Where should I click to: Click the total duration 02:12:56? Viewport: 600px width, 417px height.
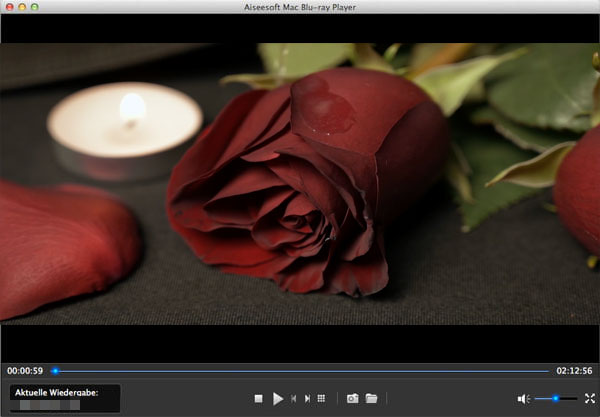click(x=575, y=371)
